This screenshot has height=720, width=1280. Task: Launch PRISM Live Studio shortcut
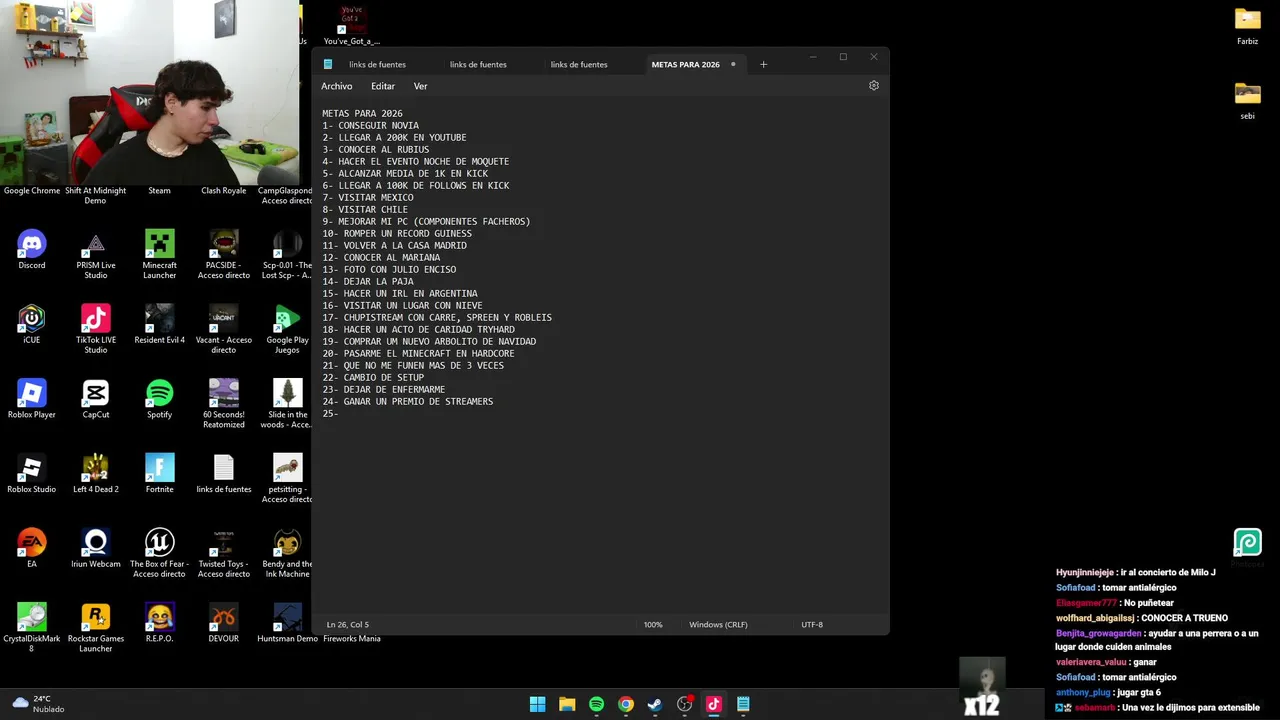point(96,255)
